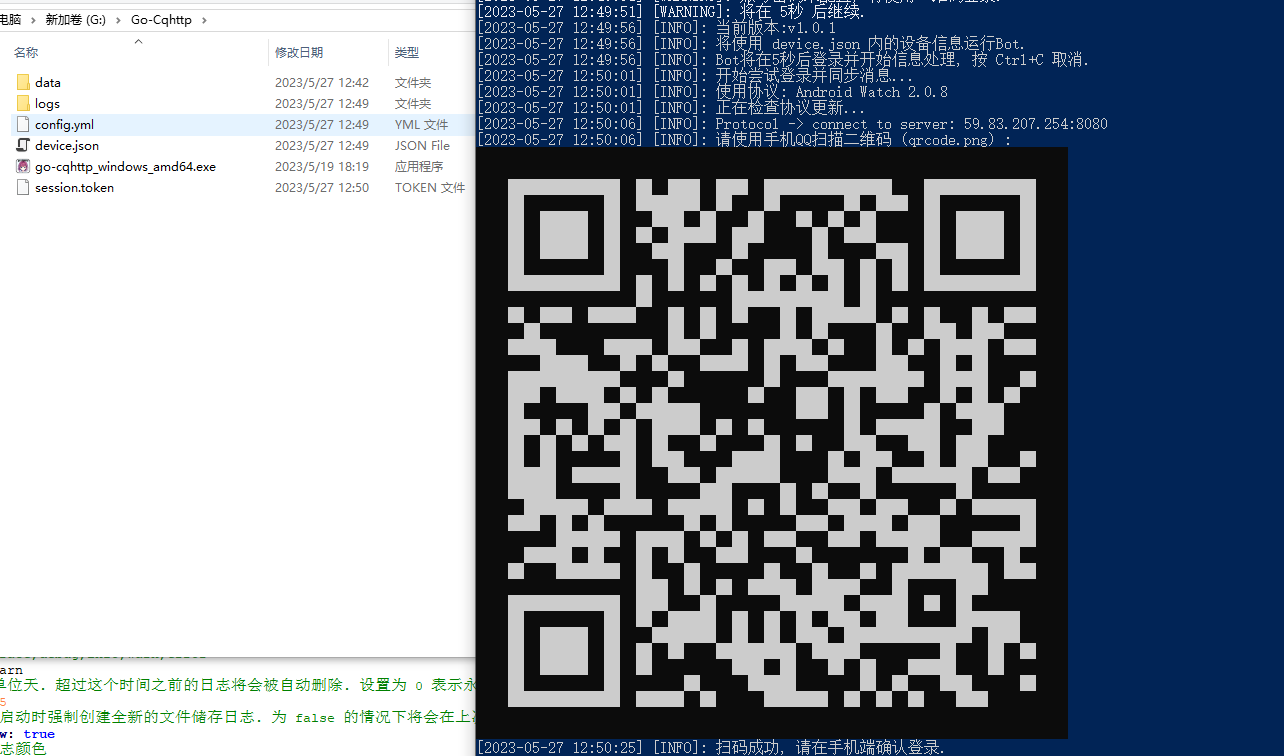Click the QR code in the terminal window
1284x756 pixels.
pos(772,443)
